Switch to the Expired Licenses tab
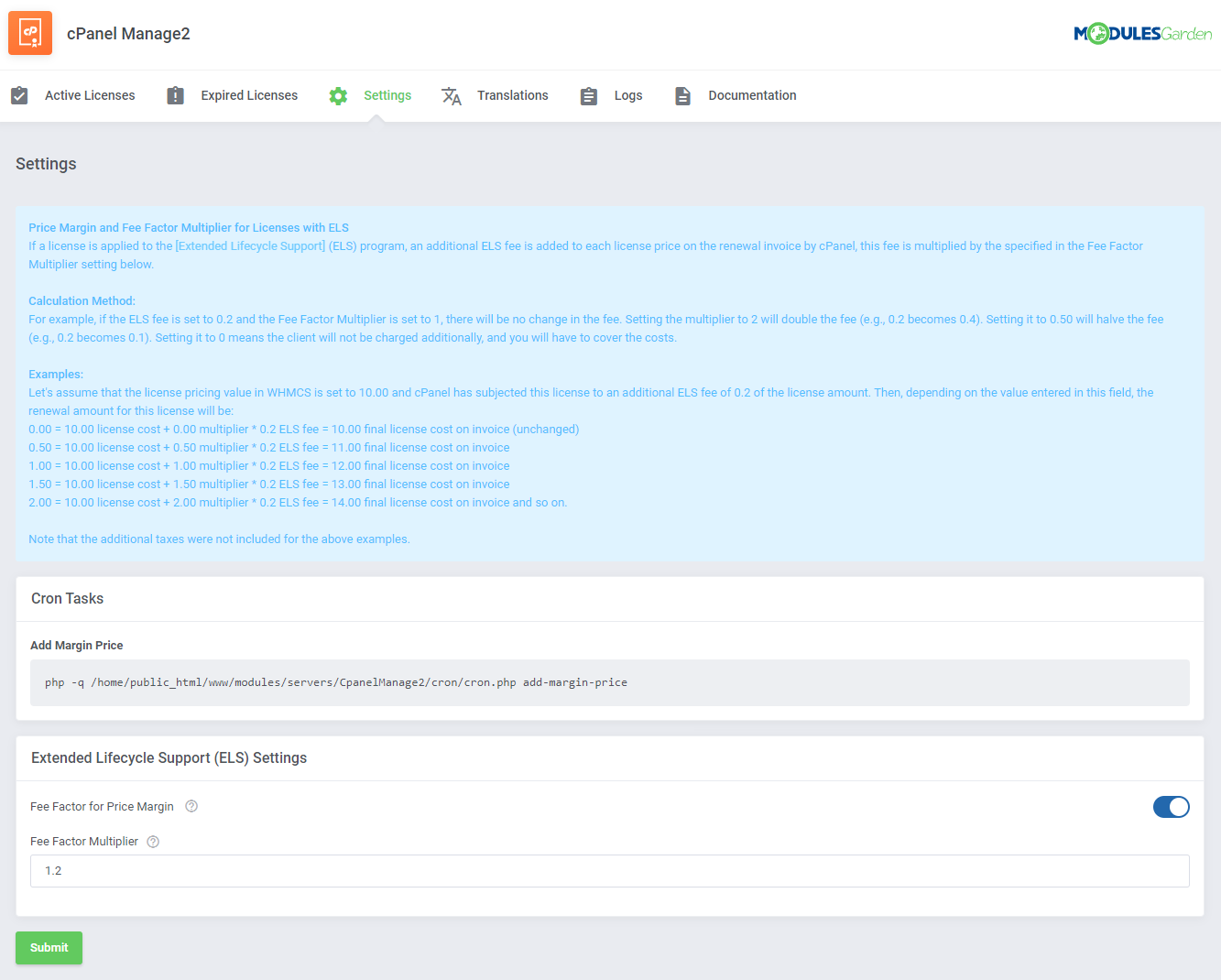 (x=249, y=94)
